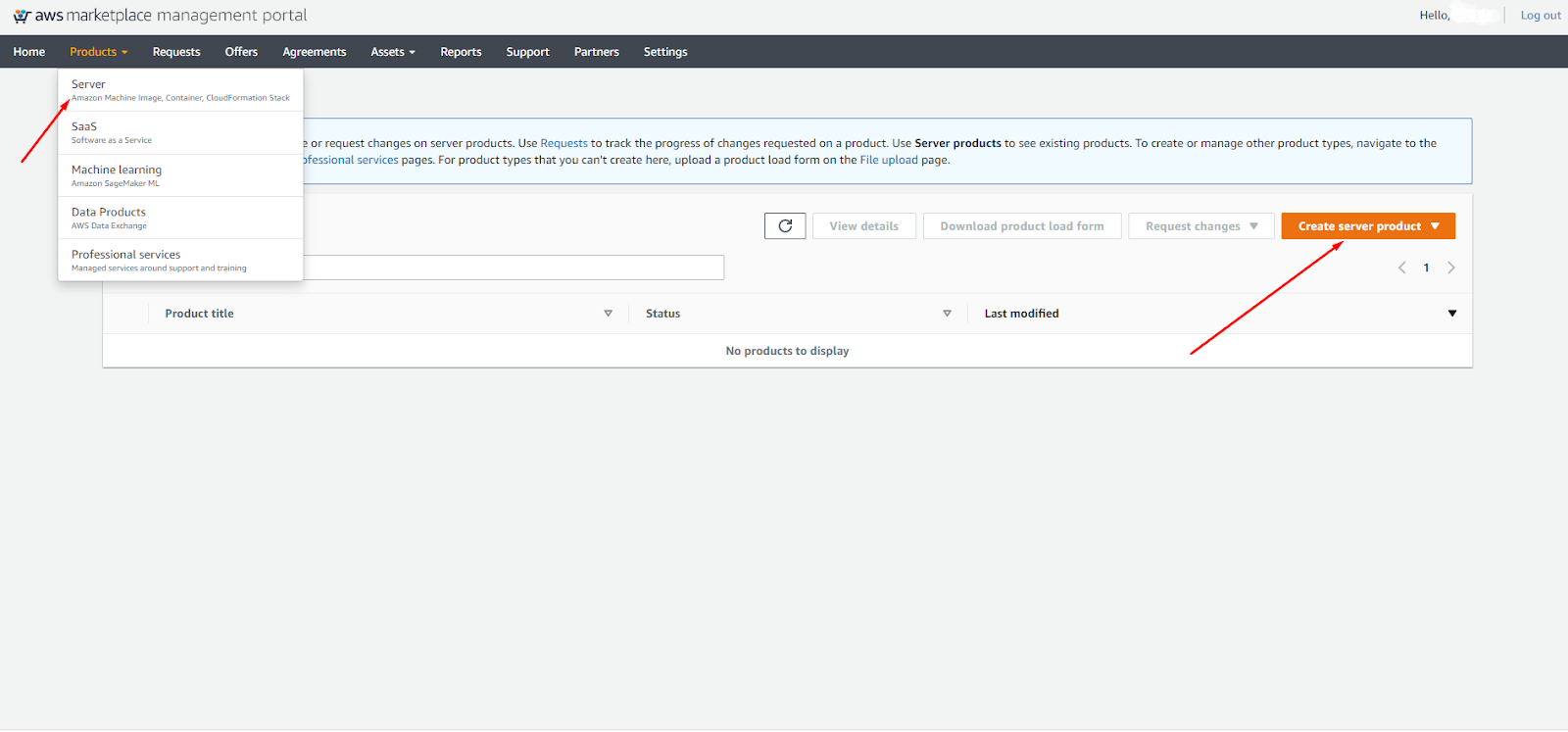Sort by Status column arrow
The image size is (1568, 732).
point(947,314)
